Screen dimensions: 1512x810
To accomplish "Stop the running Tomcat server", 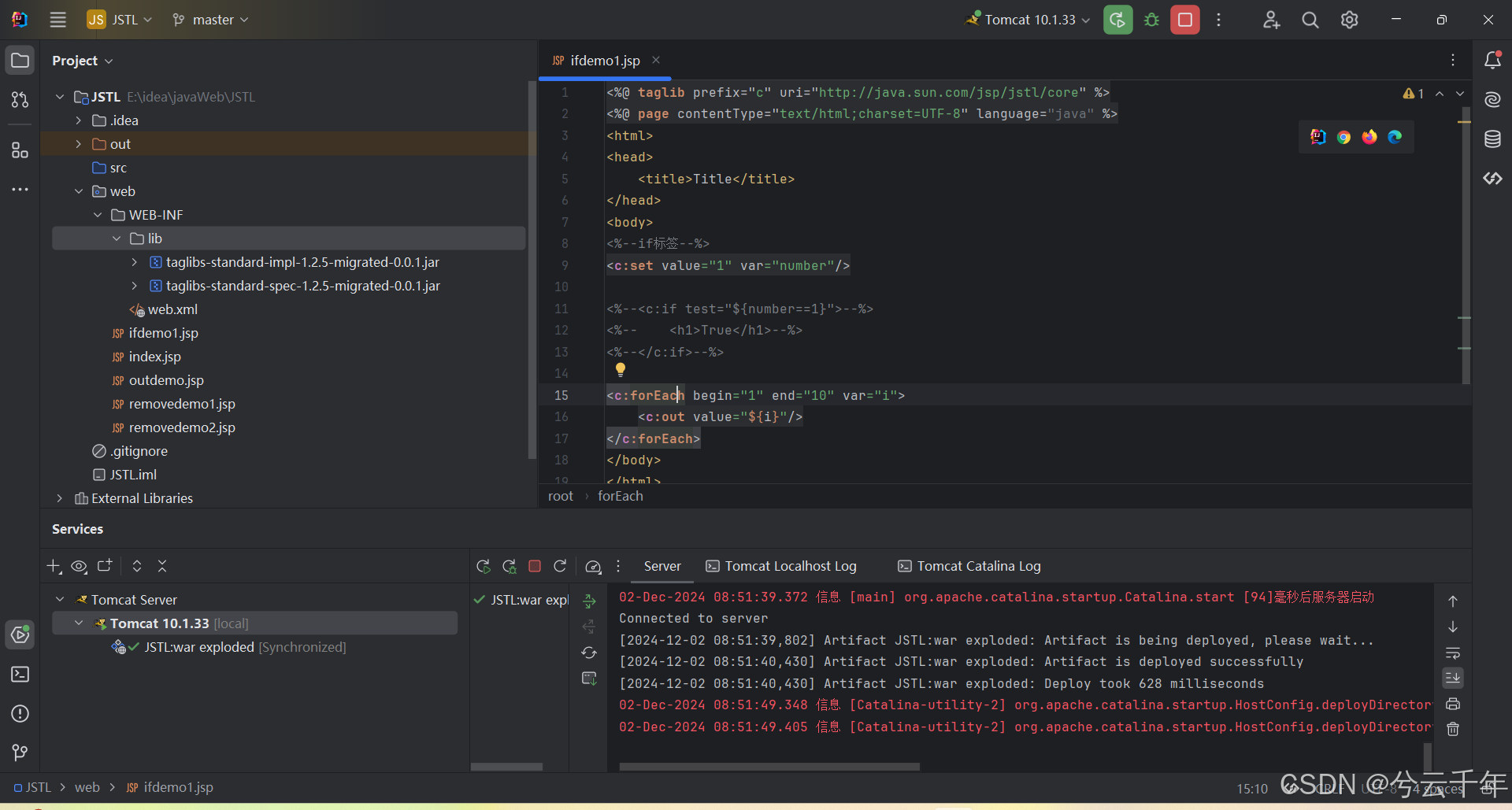I will click(1184, 20).
